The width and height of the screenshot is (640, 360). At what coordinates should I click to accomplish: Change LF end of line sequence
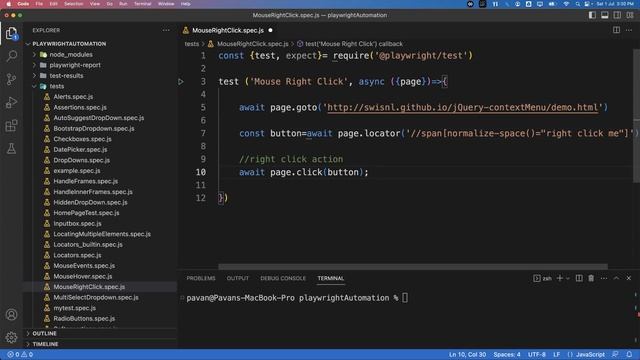point(556,354)
